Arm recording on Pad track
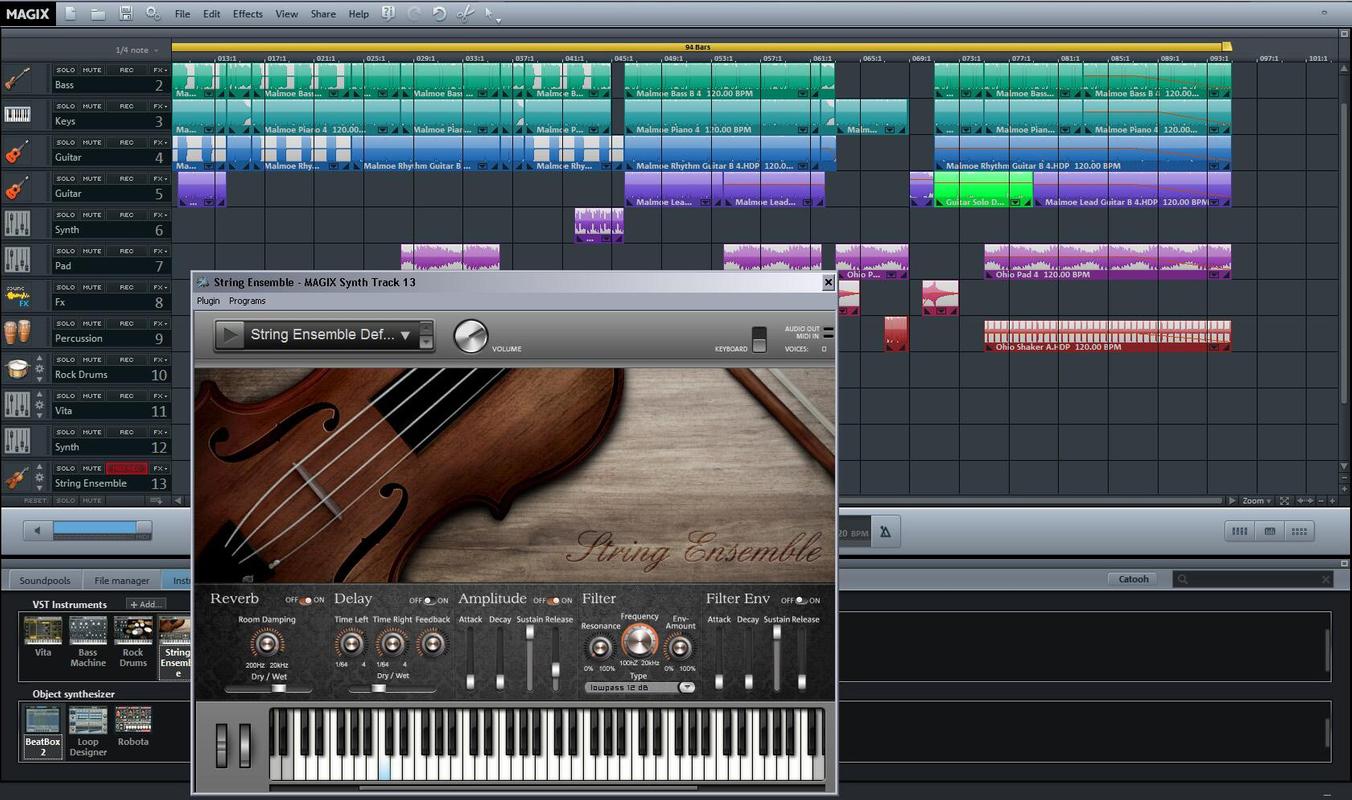Image resolution: width=1352 pixels, height=800 pixels. 126,251
